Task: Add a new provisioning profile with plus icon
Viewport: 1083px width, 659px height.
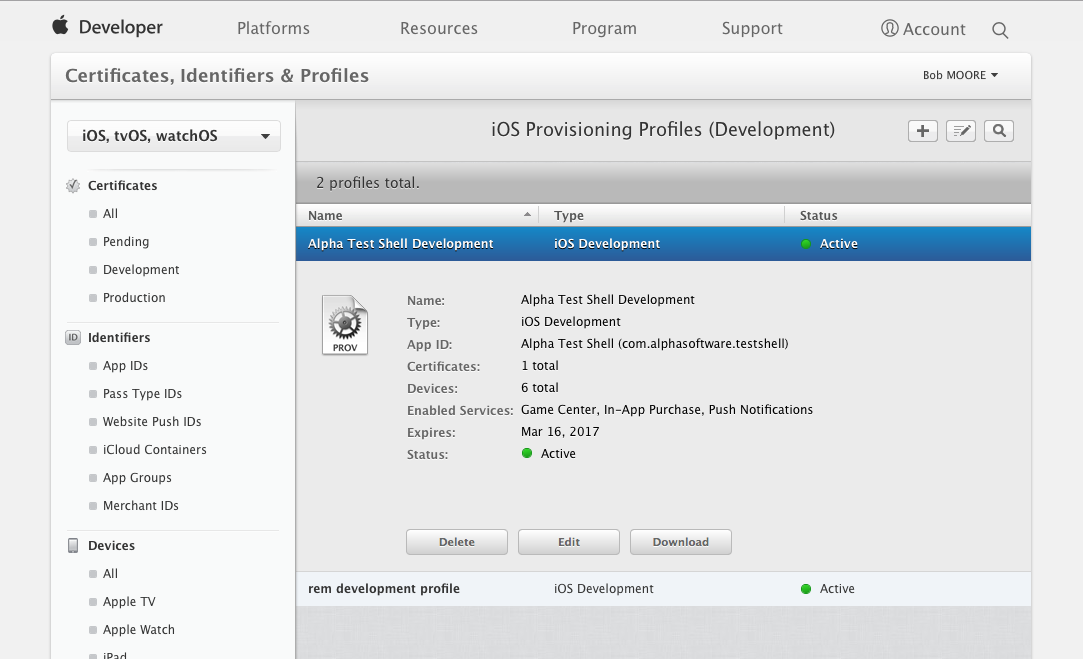Action: pyautogui.click(x=923, y=131)
